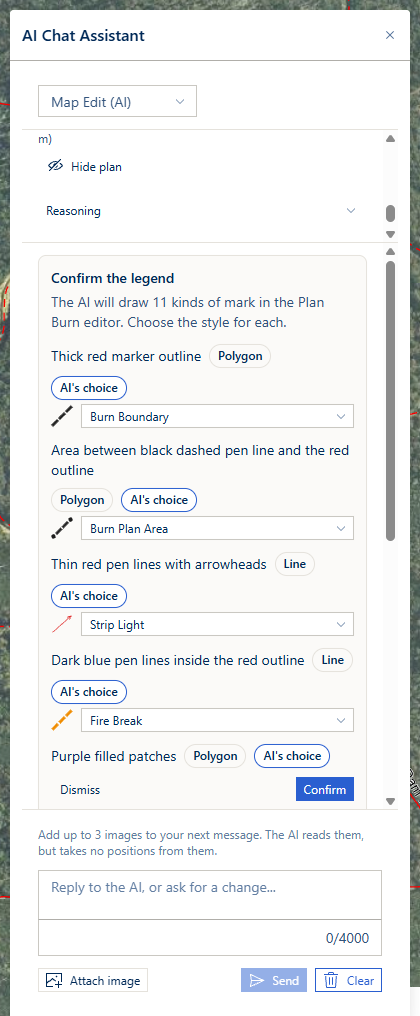Click the Burn Plan Area dashed style icon

point(62,529)
